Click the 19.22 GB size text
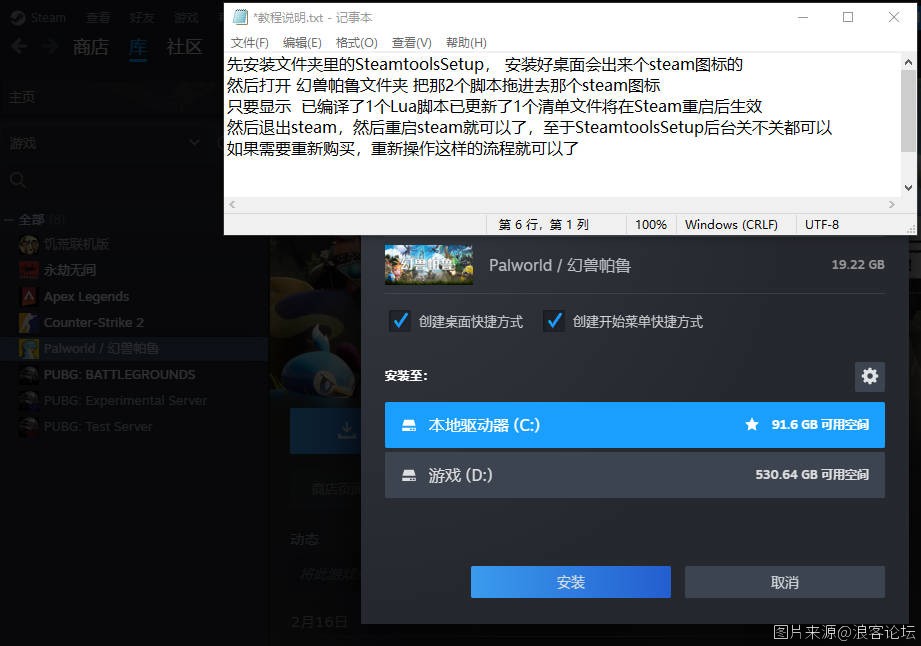921x646 pixels. [x=858, y=264]
